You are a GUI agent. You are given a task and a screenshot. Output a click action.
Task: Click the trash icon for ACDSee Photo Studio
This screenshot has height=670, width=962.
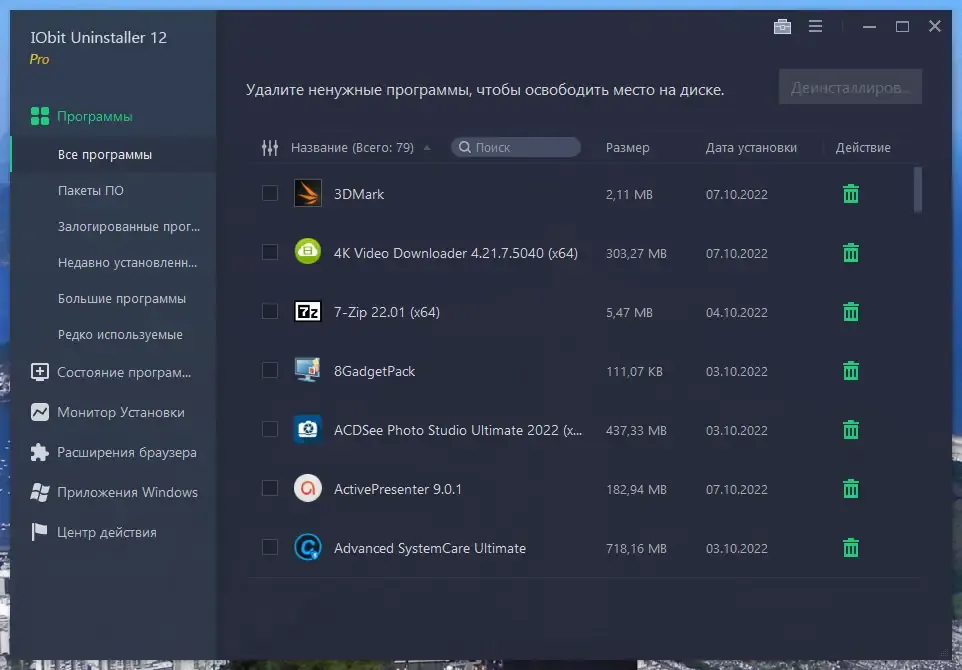coord(850,429)
